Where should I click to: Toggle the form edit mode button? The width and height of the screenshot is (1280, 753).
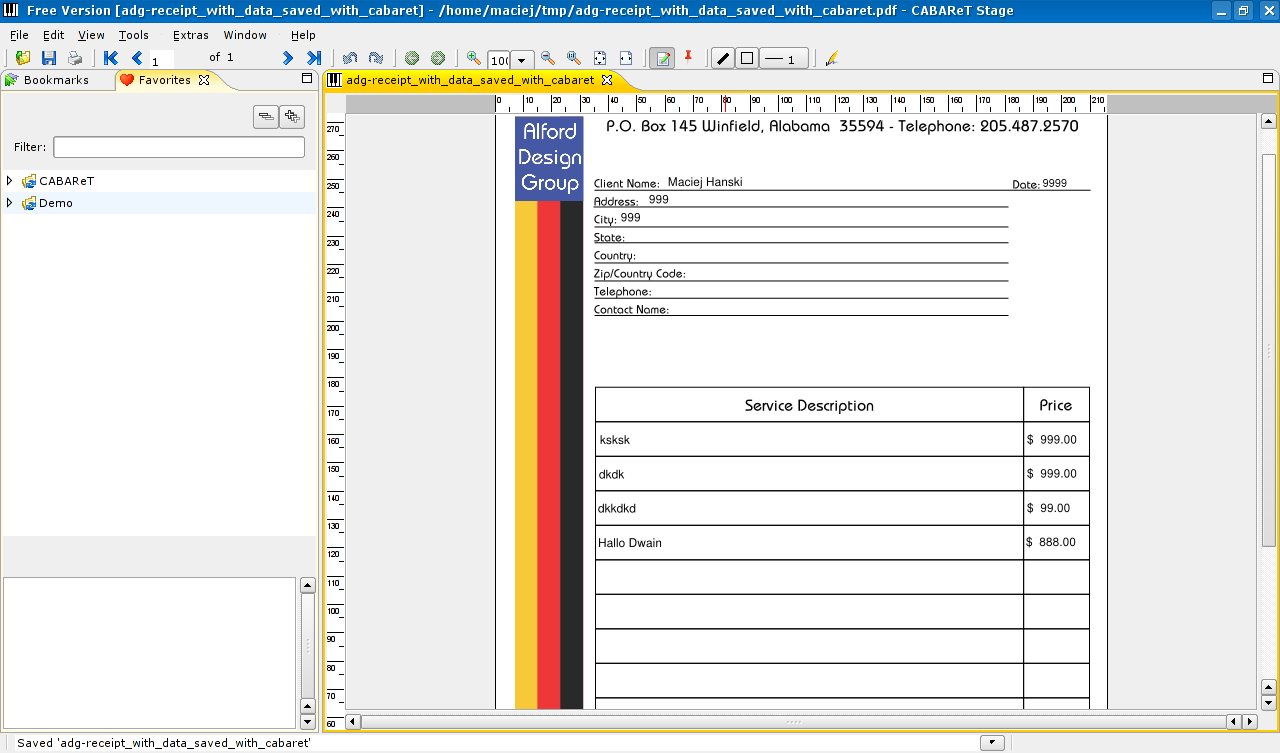coord(661,59)
